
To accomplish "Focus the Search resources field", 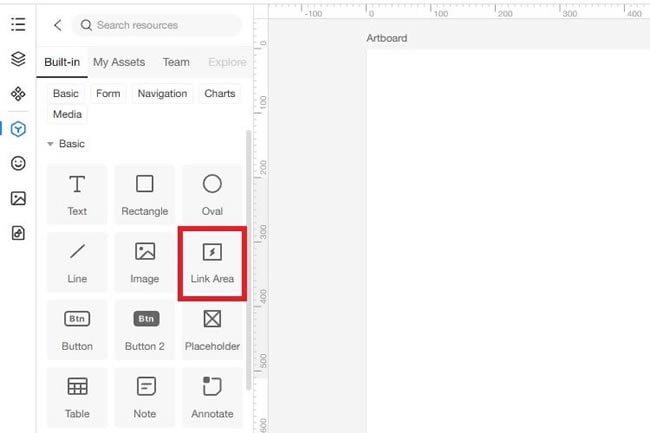I will pos(157,25).
